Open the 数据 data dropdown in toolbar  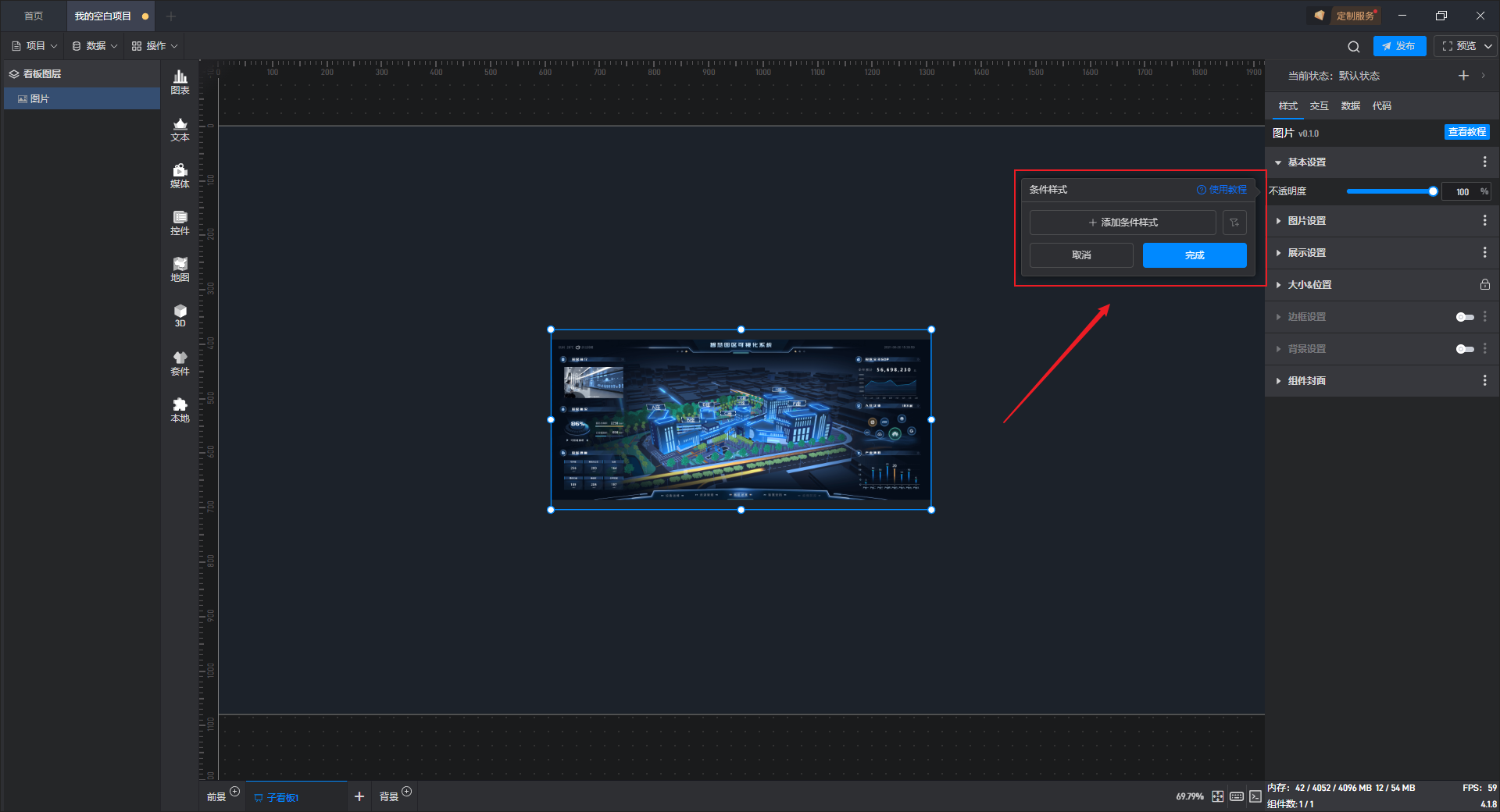[x=95, y=46]
